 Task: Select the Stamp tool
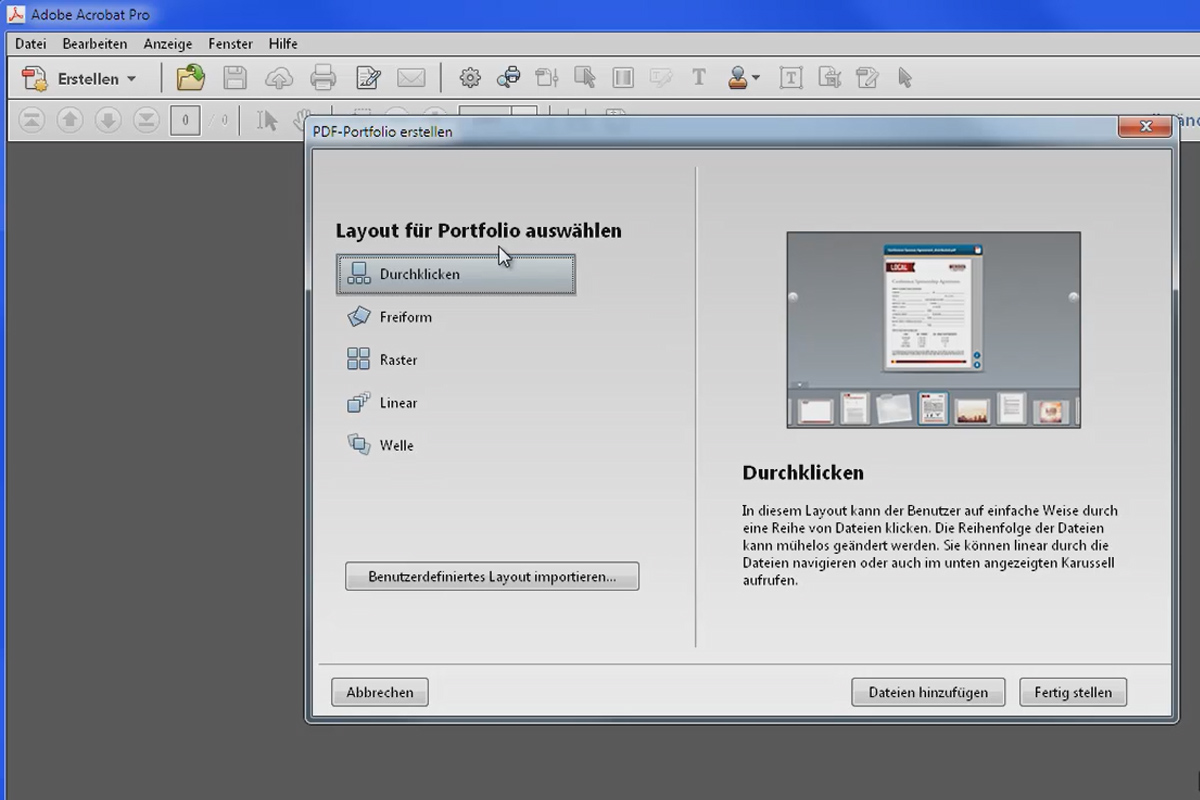[738, 78]
